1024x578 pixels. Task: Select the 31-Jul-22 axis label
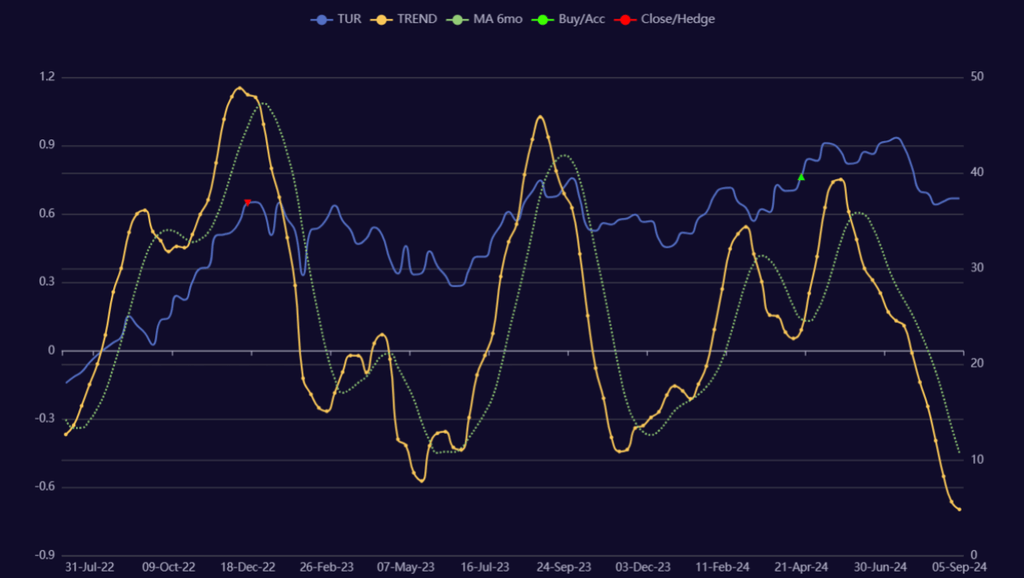click(92, 566)
